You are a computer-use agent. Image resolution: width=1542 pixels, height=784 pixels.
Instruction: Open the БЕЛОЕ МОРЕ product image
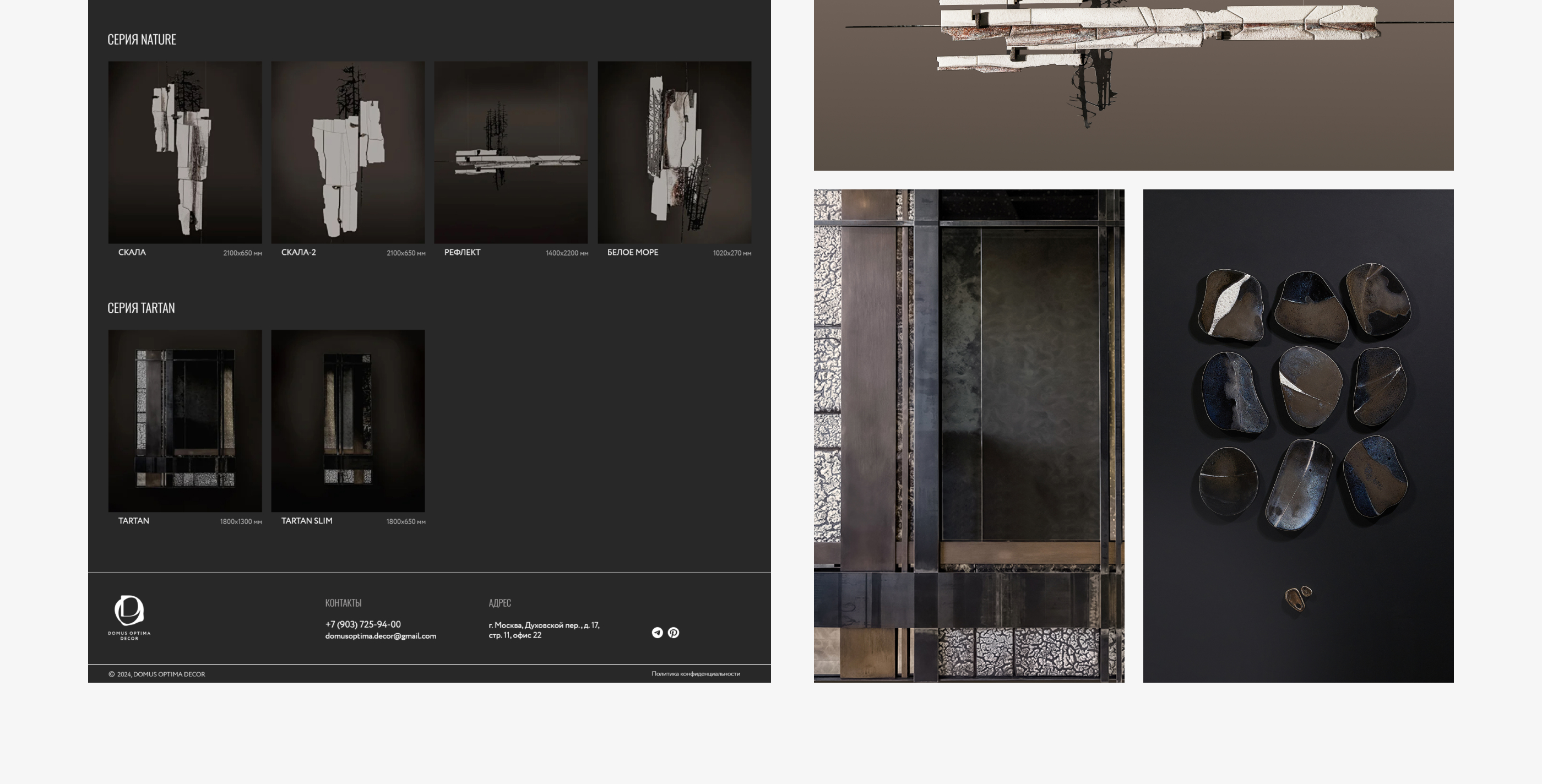pos(674,152)
